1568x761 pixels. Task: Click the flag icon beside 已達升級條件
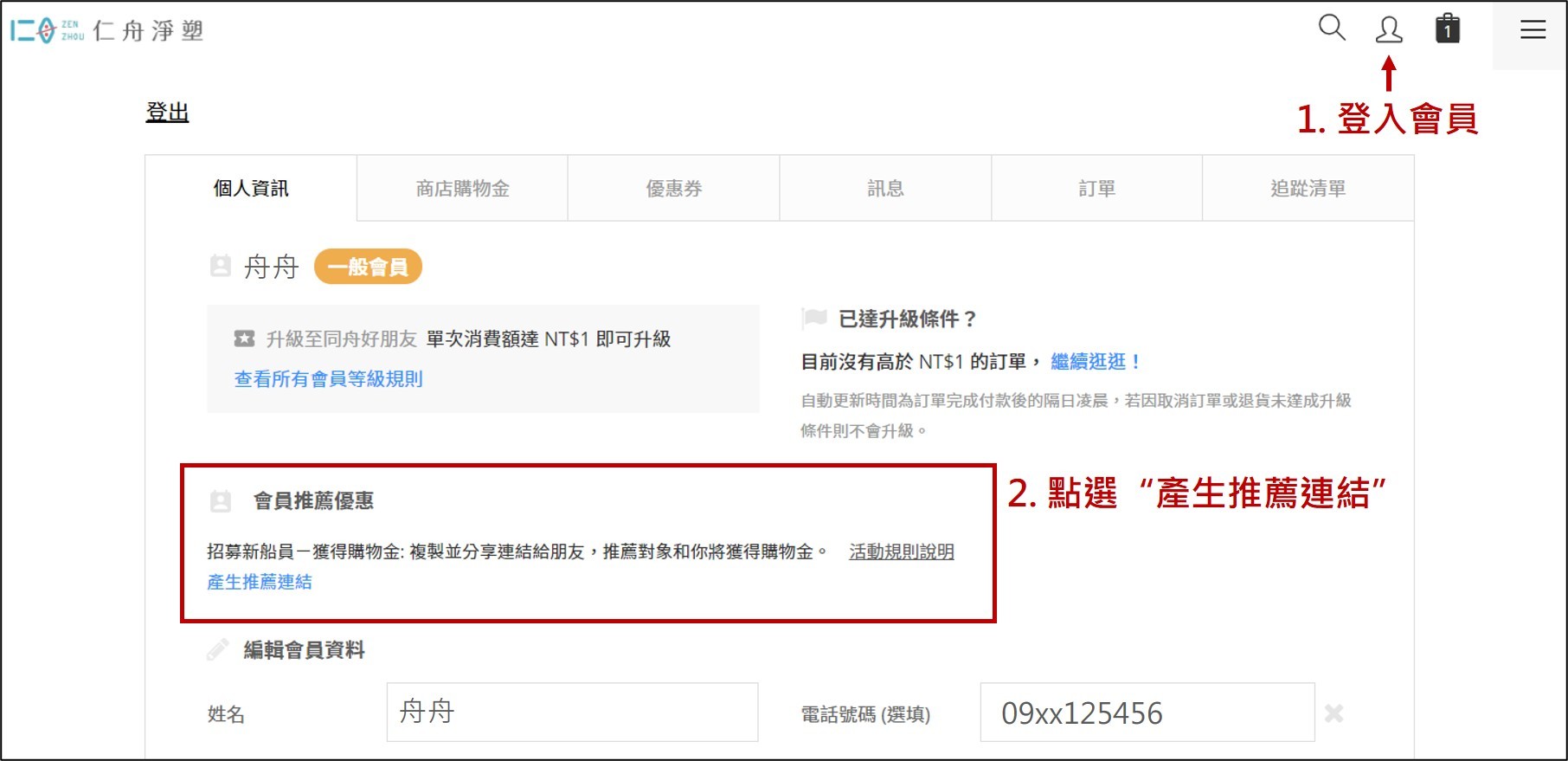coord(814,318)
